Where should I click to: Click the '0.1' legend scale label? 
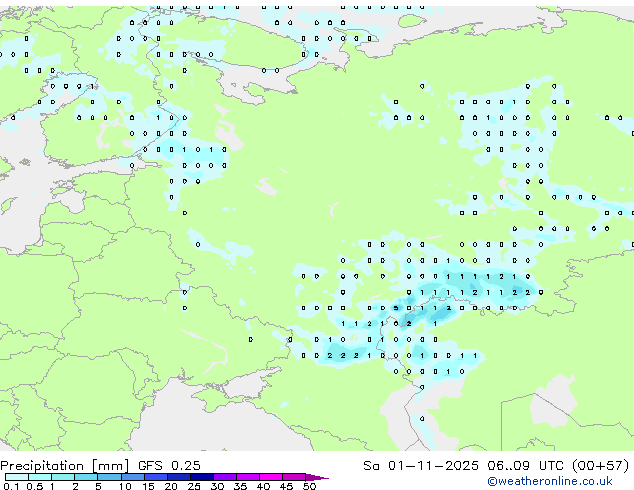(11, 486)
